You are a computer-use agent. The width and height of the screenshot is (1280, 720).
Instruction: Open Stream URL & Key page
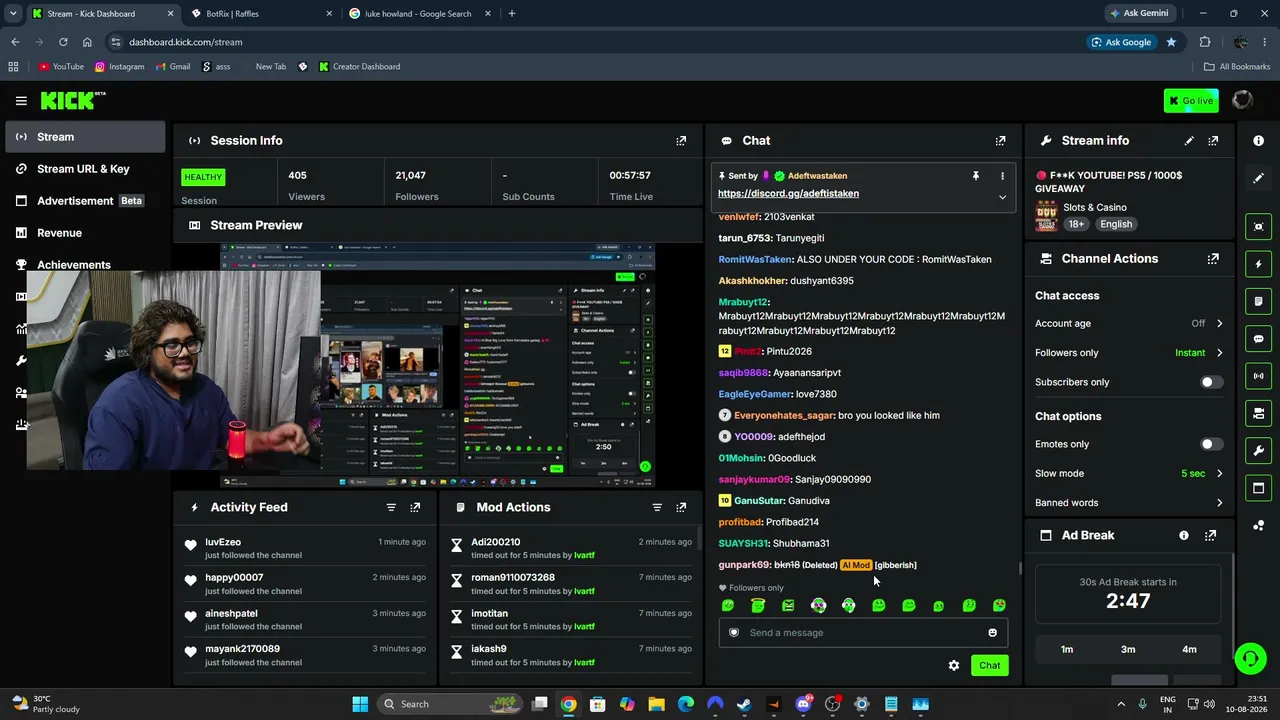point(84,169)
